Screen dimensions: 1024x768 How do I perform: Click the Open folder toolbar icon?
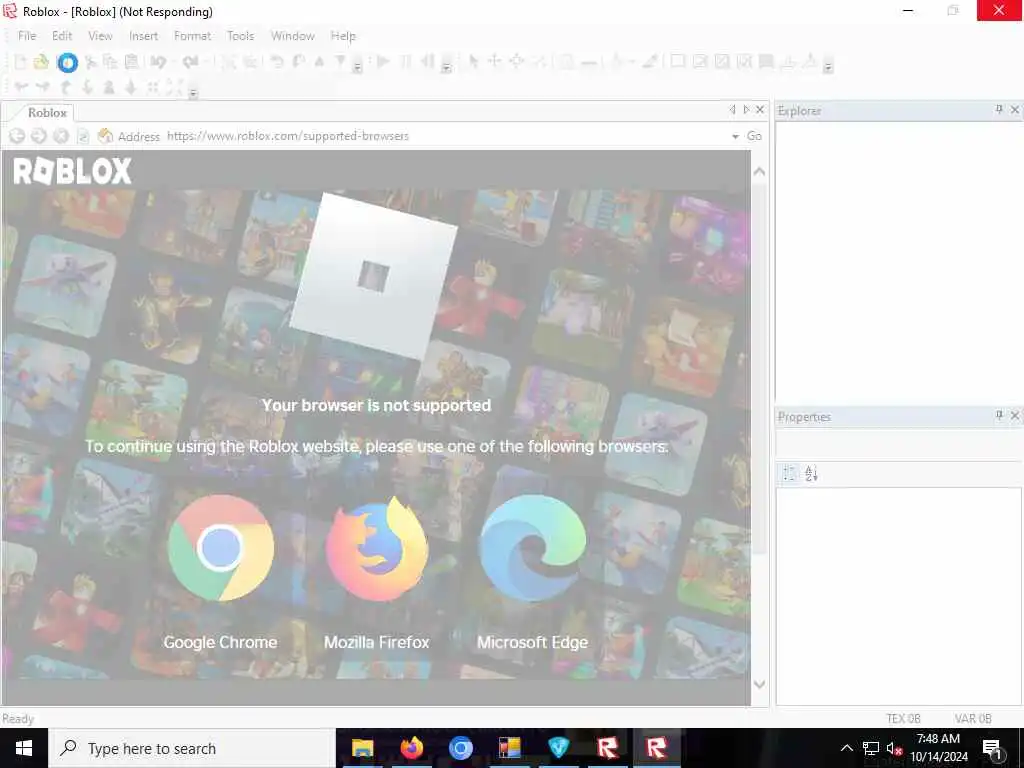pos(41,62)
